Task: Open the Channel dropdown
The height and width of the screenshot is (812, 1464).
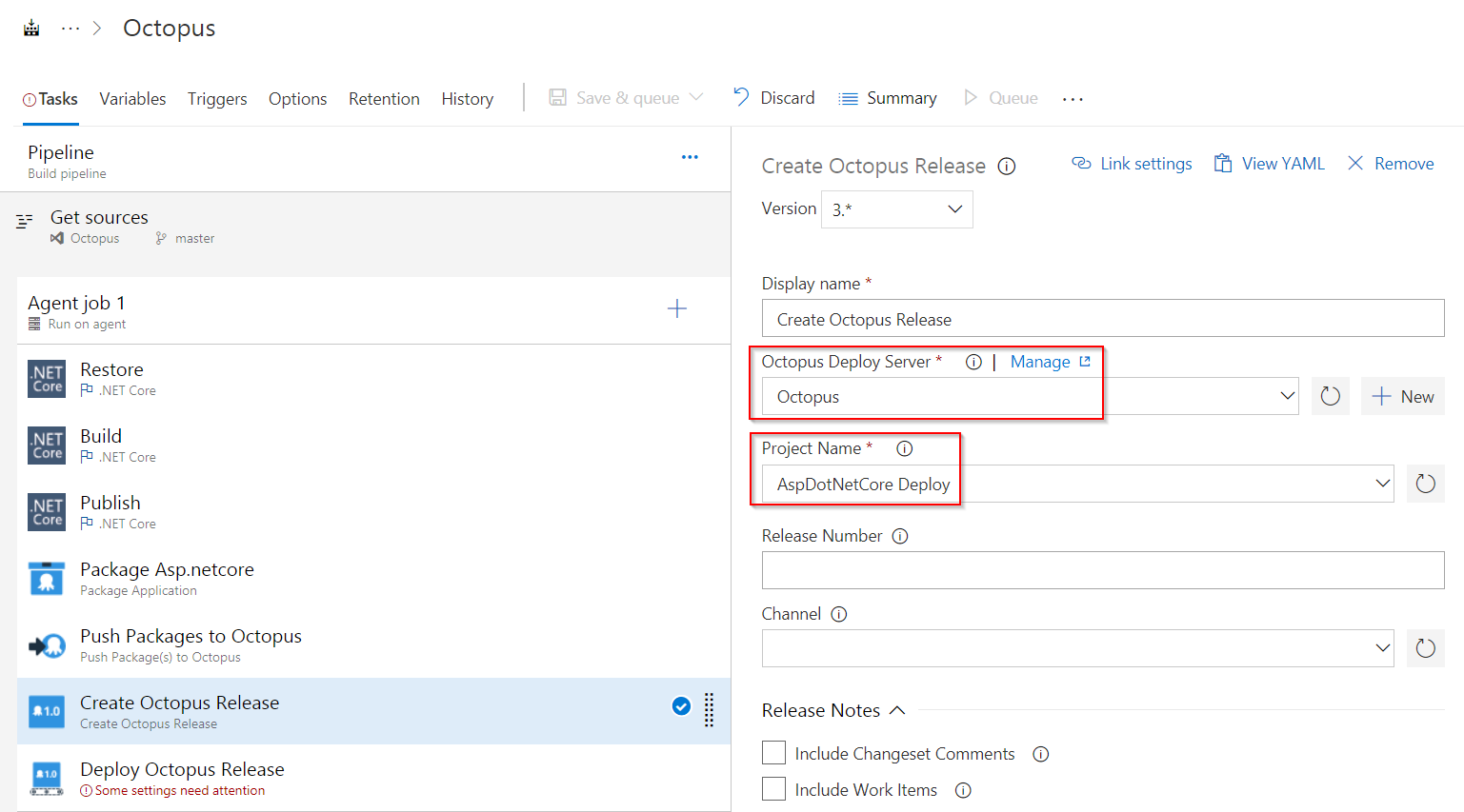Action: [x=1078, y=648]
